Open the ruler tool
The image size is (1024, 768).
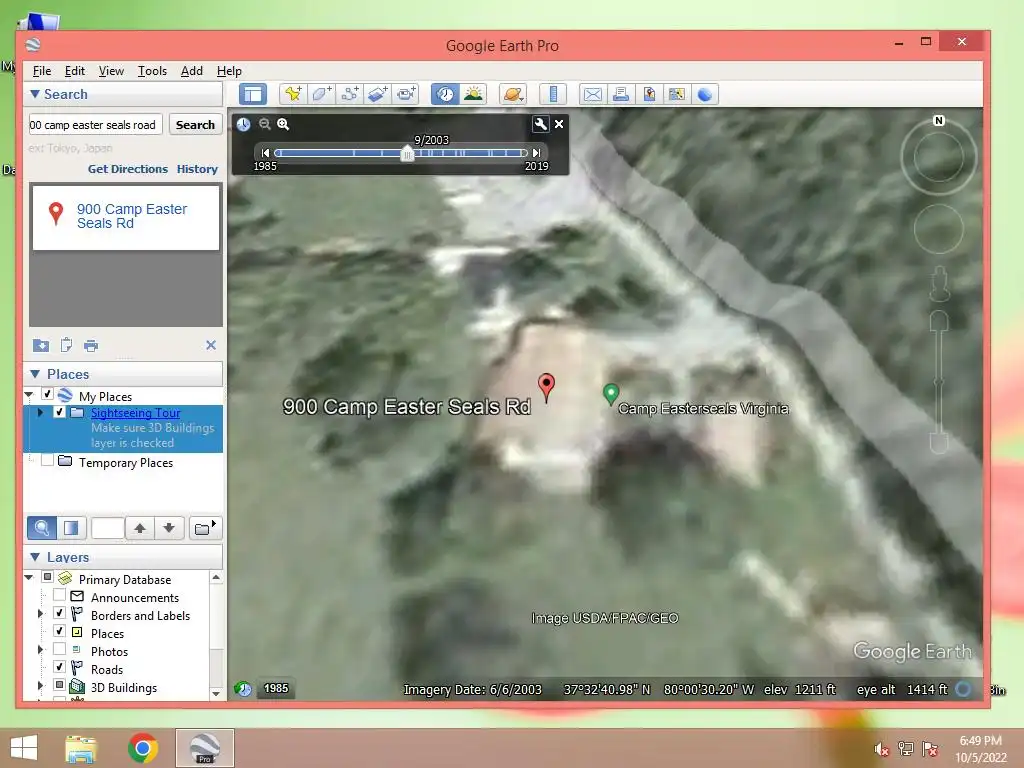pyautogui.click(x=552, y=94)
